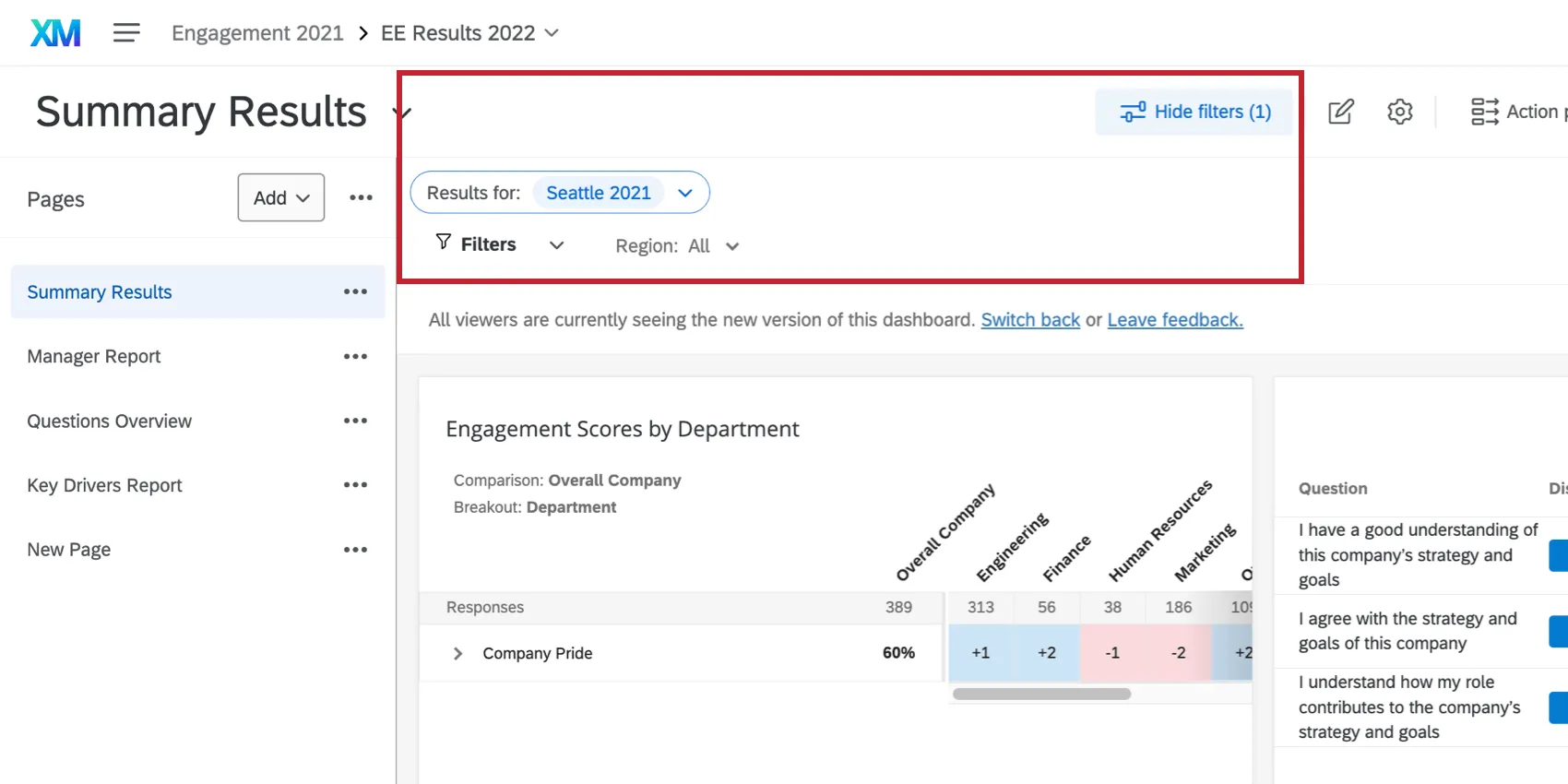Click the Switch back link

(x=1030, y=320)
